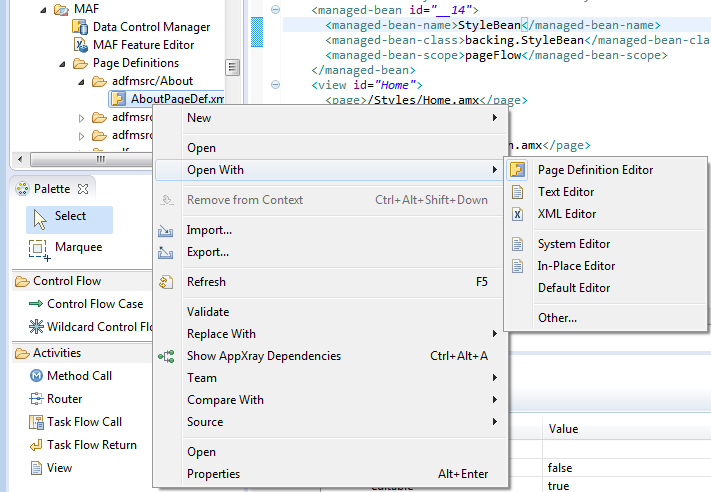The image size is (711, 492).
Task: Click the Export menu icon
Action: [166, 252]
